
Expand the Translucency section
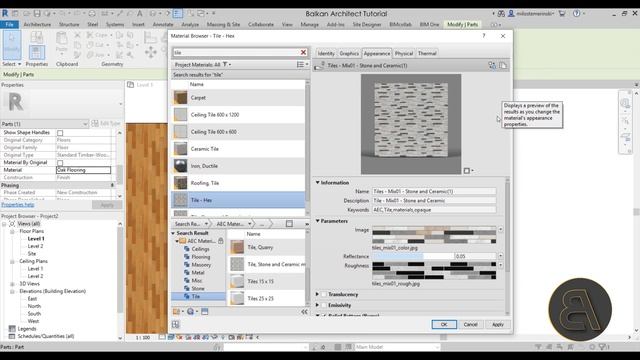click(317, 294)
